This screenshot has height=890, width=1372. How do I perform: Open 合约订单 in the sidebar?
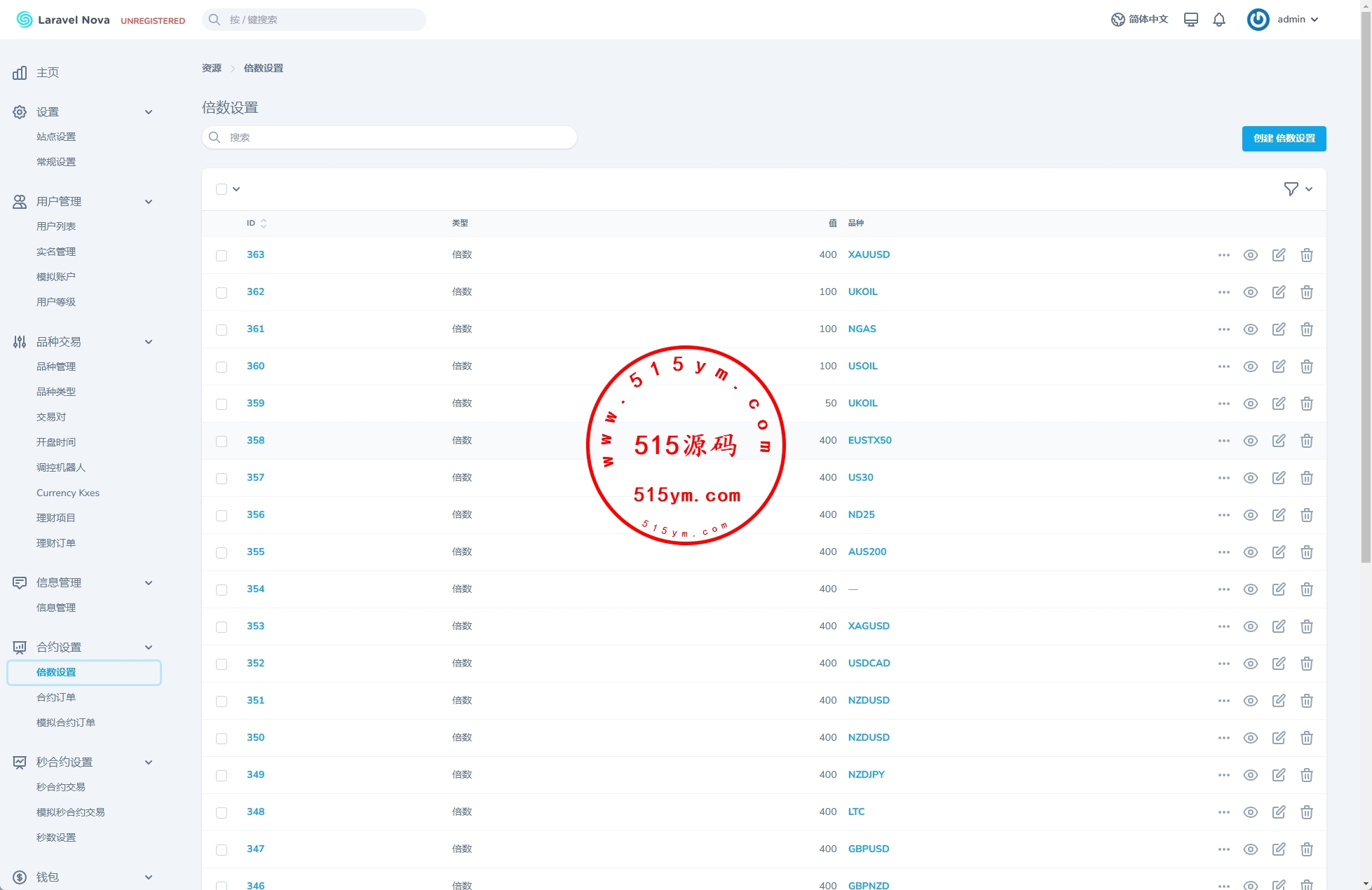tap(56, 697)
